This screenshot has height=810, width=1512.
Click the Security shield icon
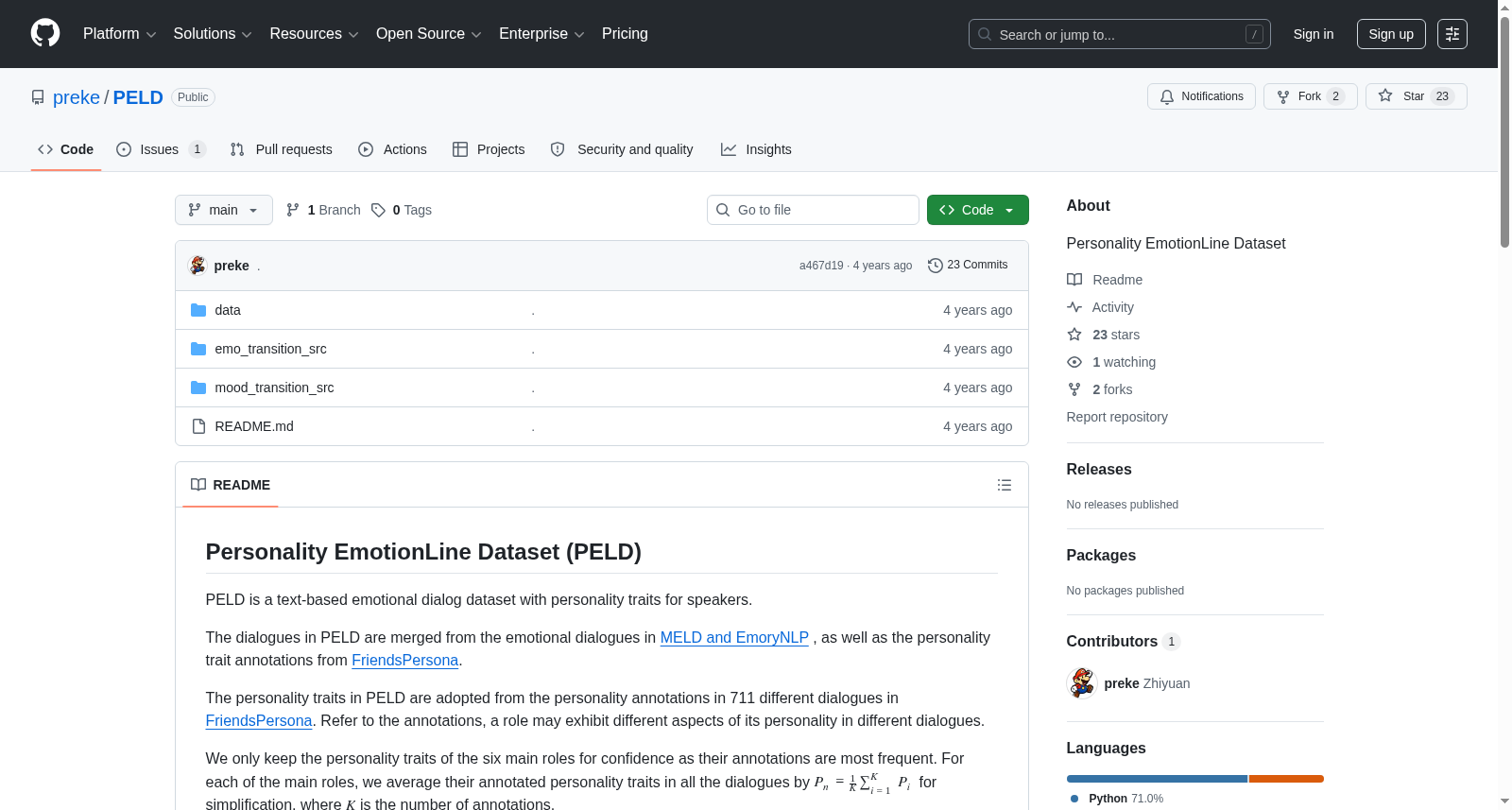tap(558, 149)
